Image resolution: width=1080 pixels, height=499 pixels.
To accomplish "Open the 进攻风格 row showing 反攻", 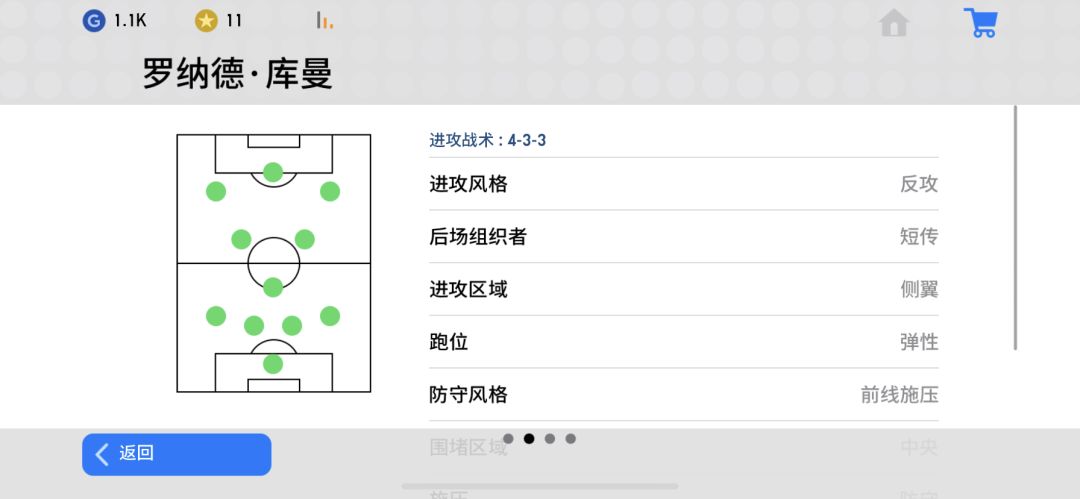I will 683,184.
